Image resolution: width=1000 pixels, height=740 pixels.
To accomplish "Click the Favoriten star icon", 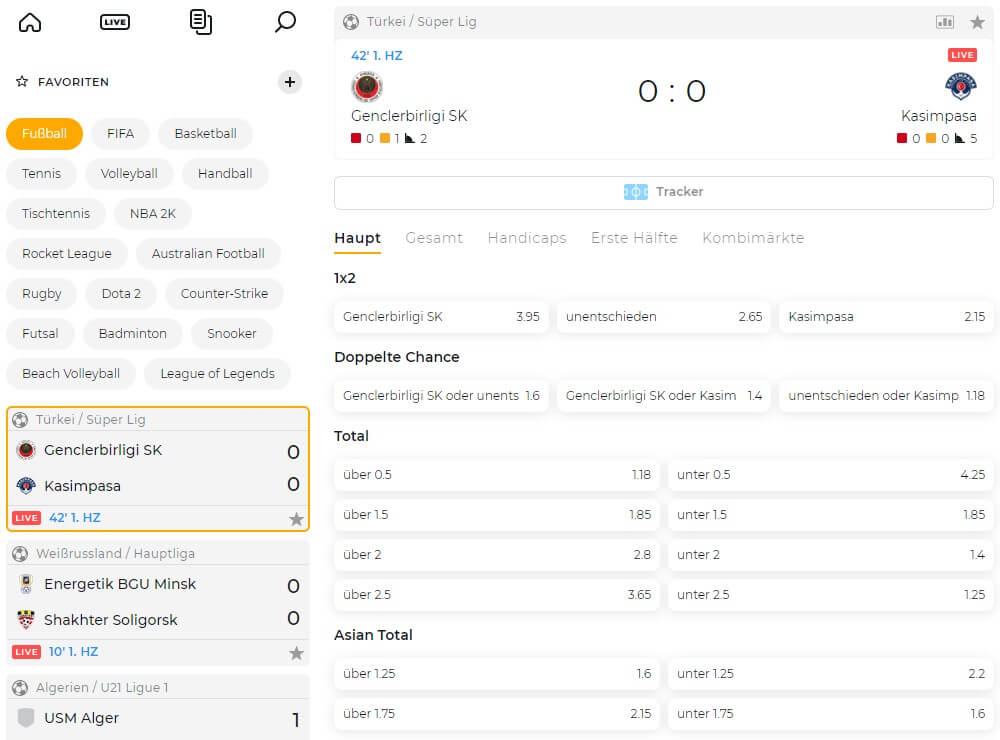I will coord(22,82).
